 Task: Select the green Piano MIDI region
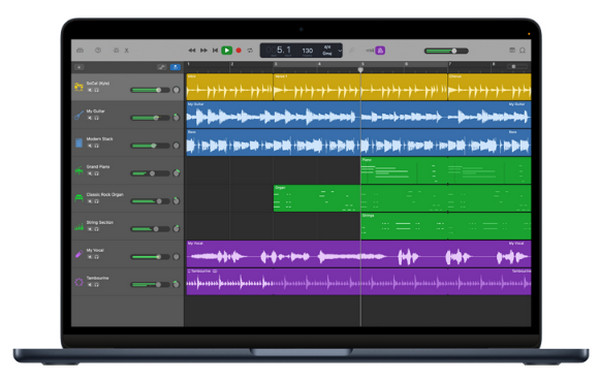point(404,171)
